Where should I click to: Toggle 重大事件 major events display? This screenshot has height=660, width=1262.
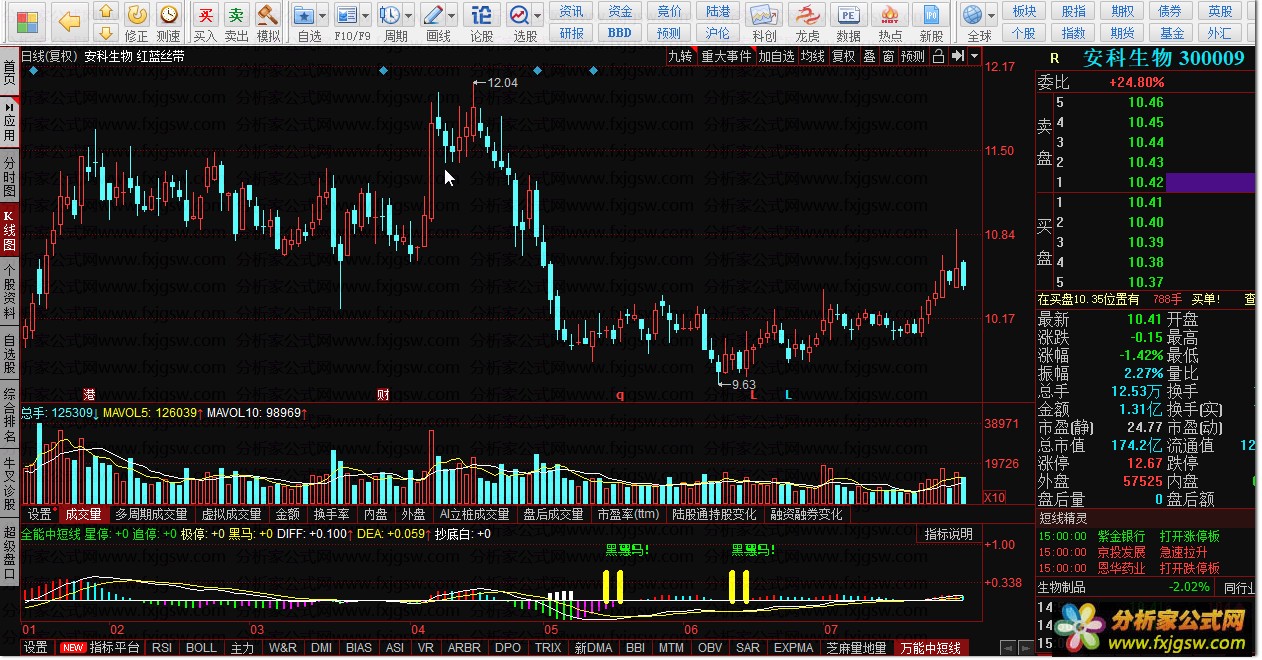point(726,56)
